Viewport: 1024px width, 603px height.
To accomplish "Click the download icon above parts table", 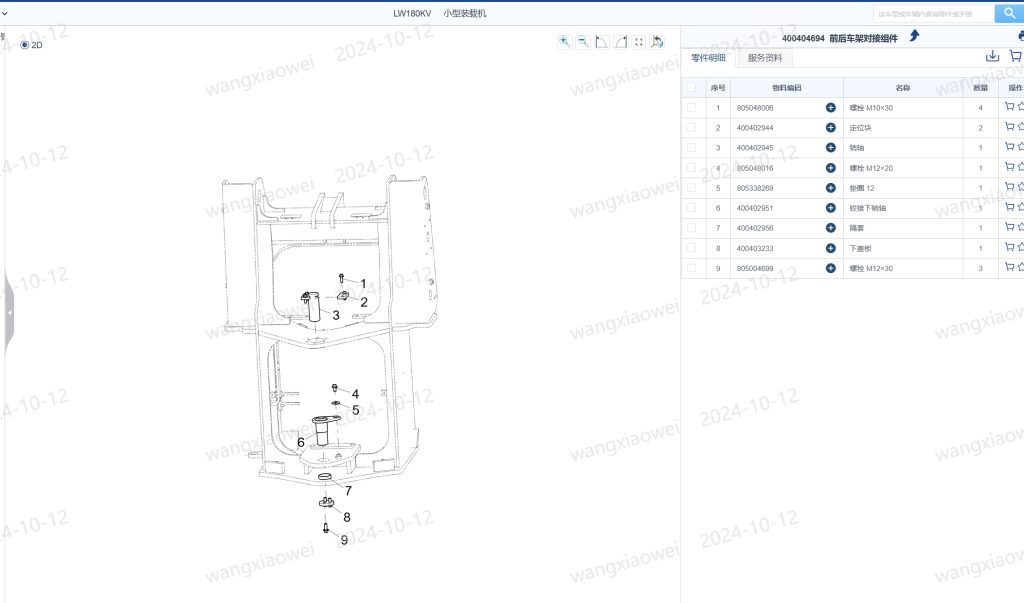I will 992,56.
